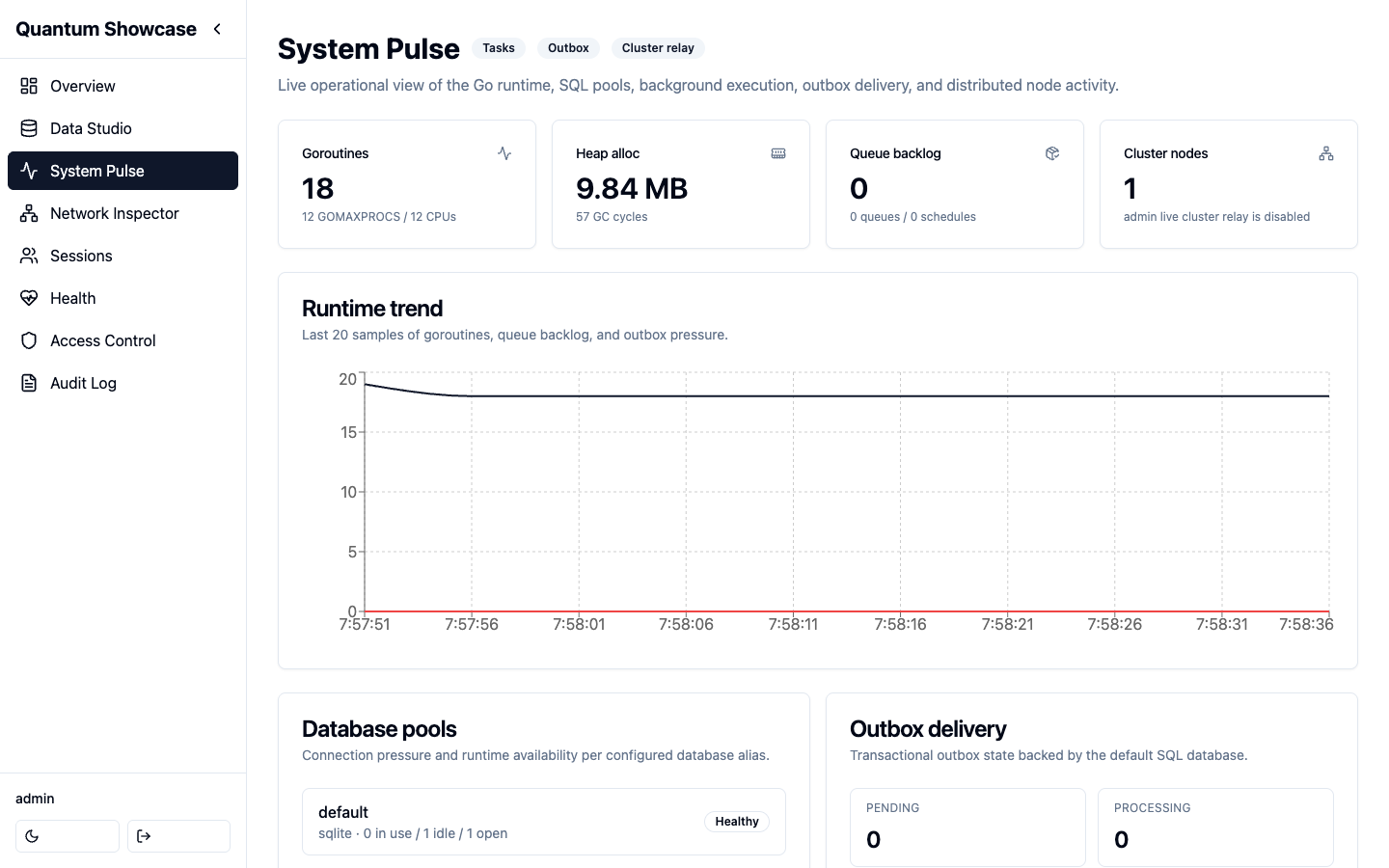The image size is (1389, 868).
Task: Open the Overview dashboard icon
Action: 29,86
